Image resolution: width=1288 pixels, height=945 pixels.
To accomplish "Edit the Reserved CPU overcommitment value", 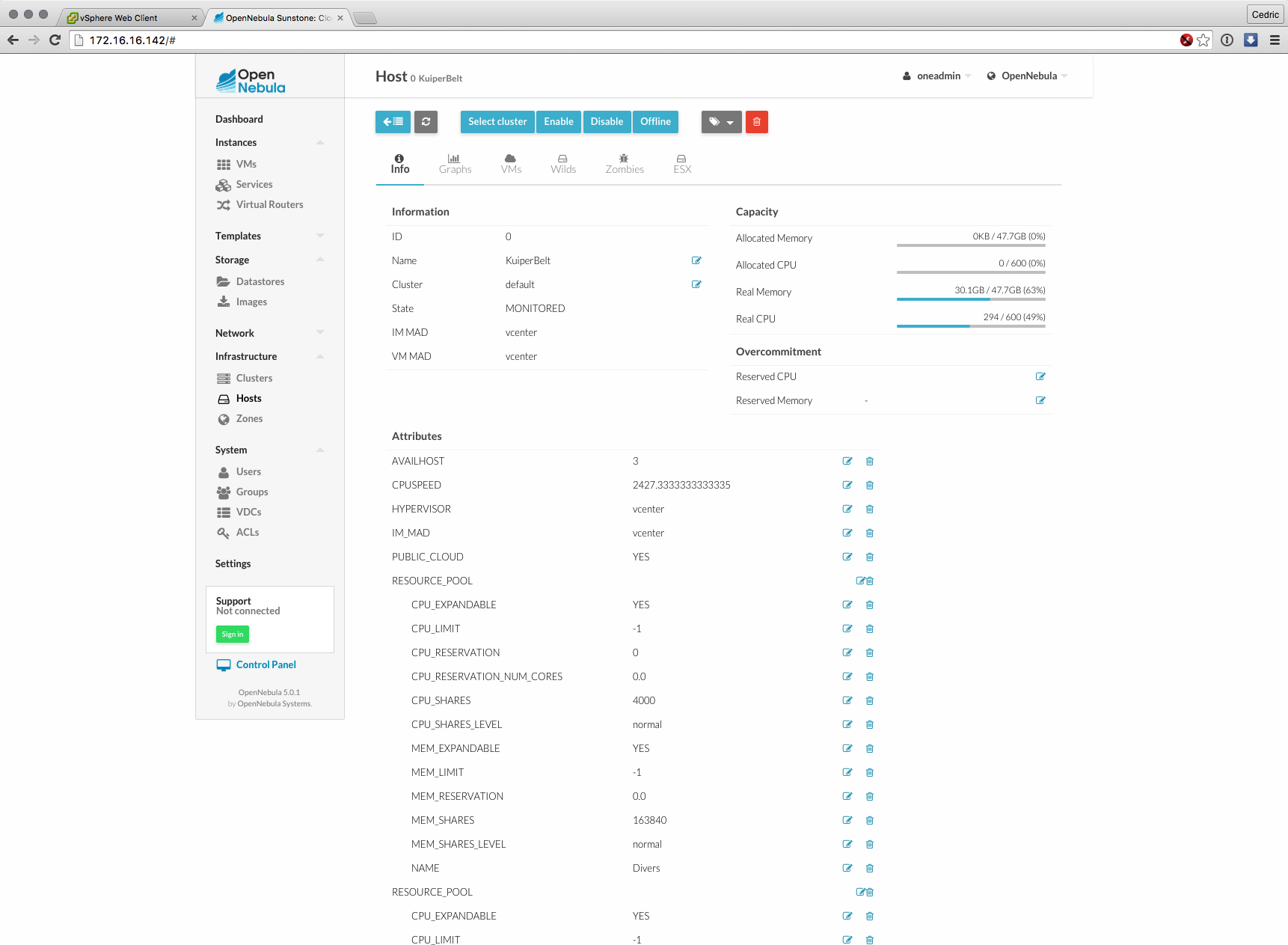I will [x=1040, y=376].
